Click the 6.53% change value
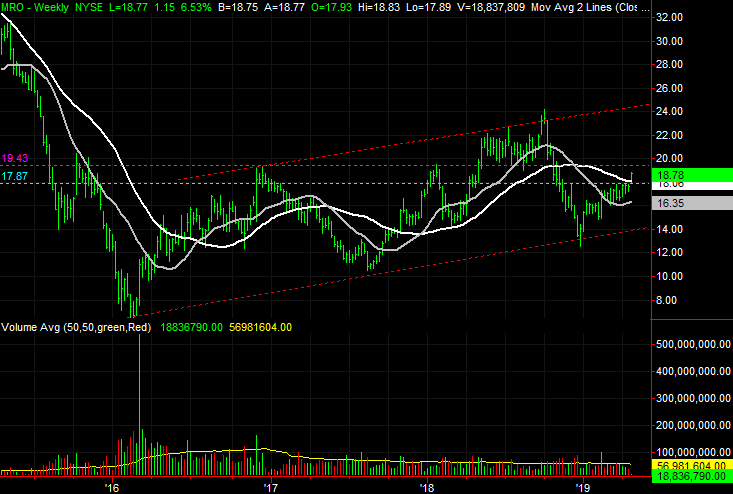 (x=195, y=7)
